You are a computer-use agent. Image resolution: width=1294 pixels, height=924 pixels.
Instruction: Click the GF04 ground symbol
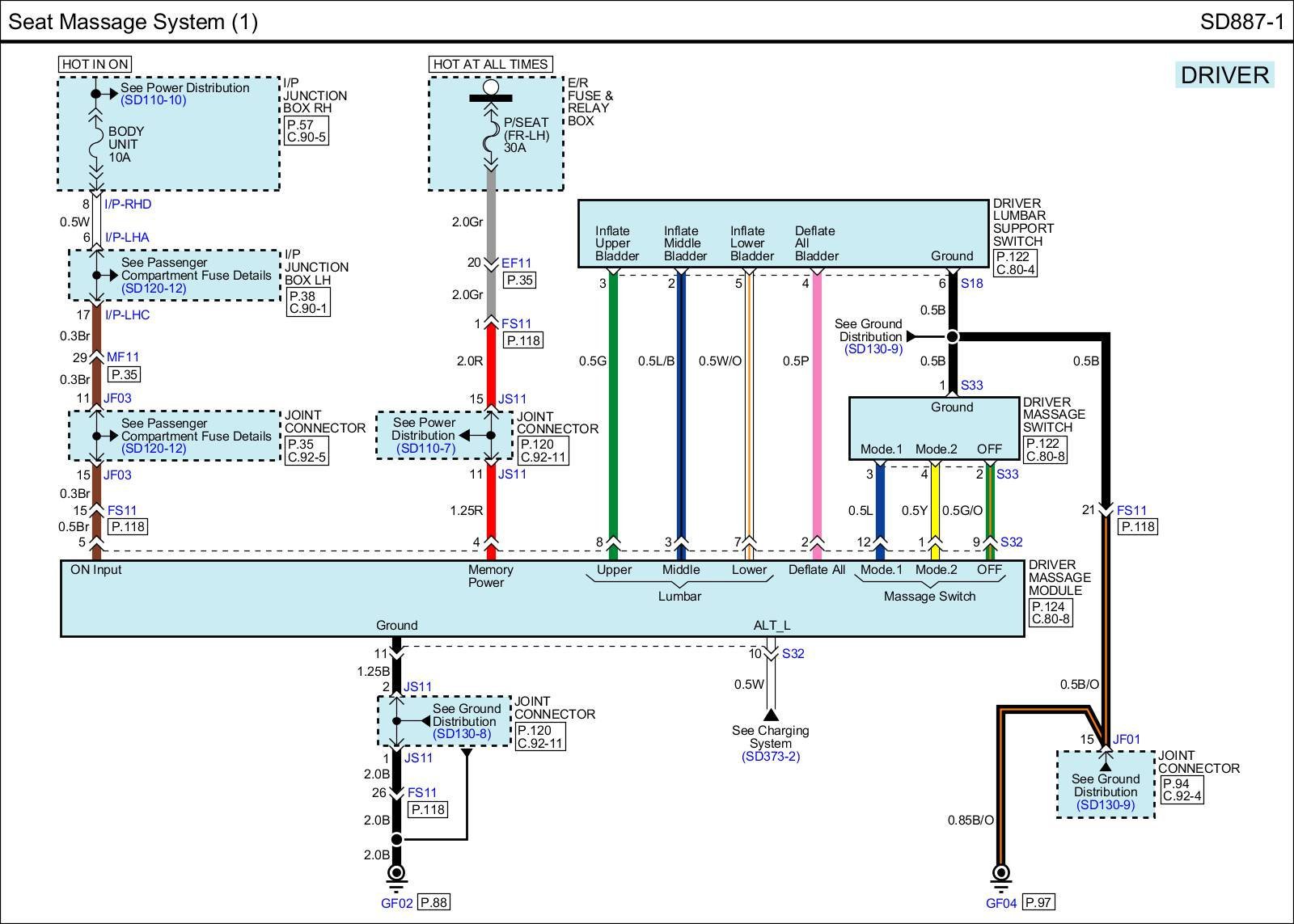pyautogui.click(x=1000, y=874)
